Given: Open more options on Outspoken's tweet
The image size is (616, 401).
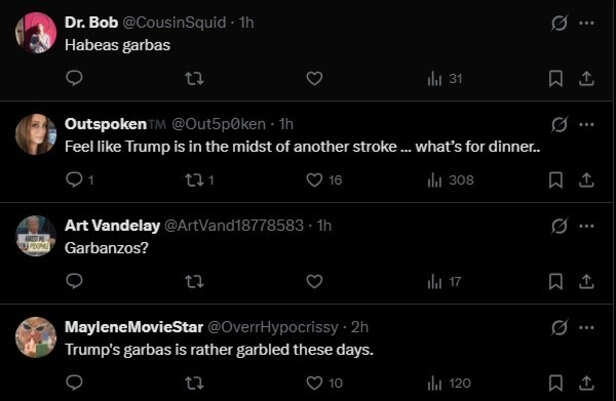Looking at the screenshot, I should [x=587, y=124].
